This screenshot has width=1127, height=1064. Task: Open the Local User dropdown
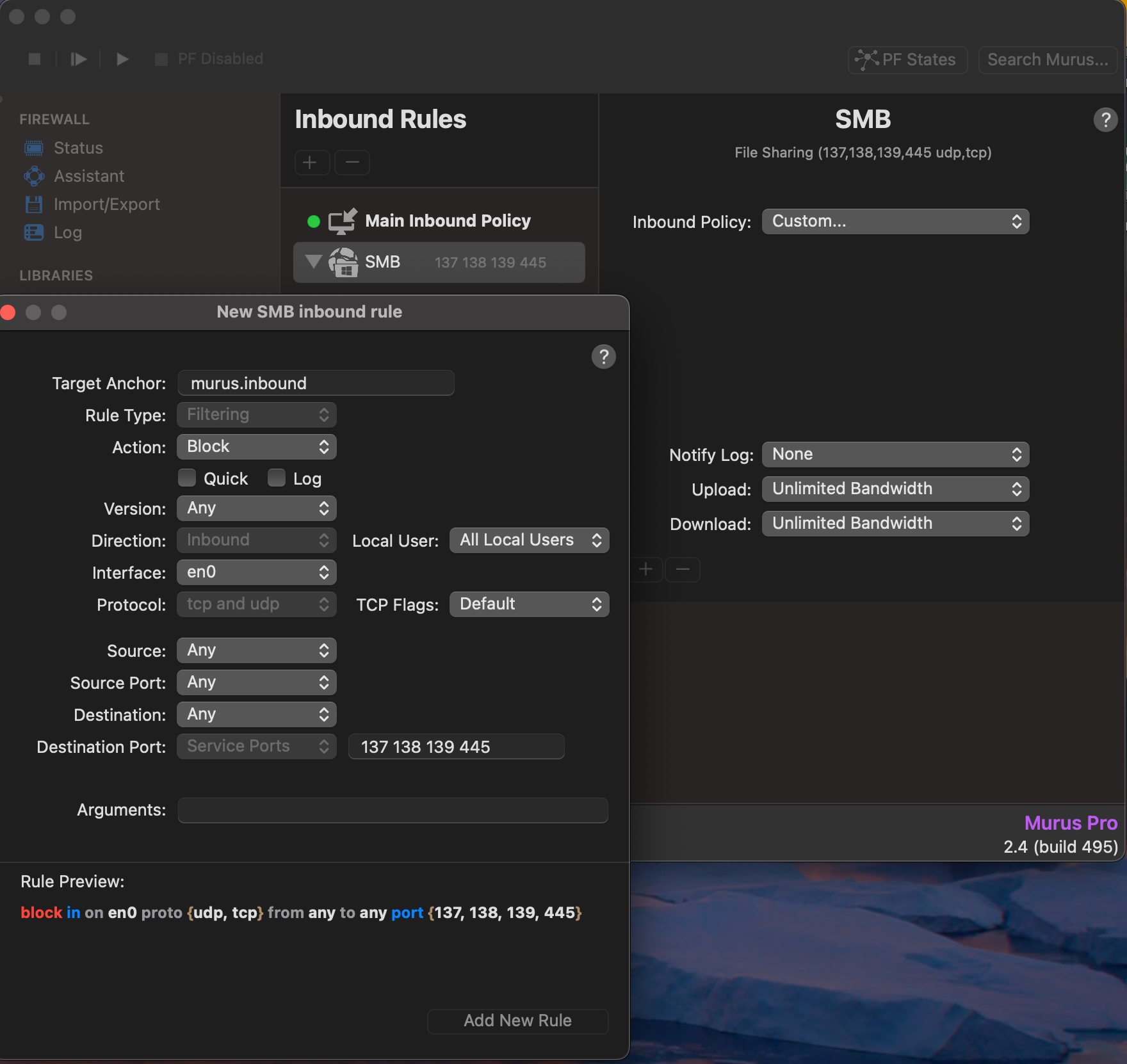(530, 540)
